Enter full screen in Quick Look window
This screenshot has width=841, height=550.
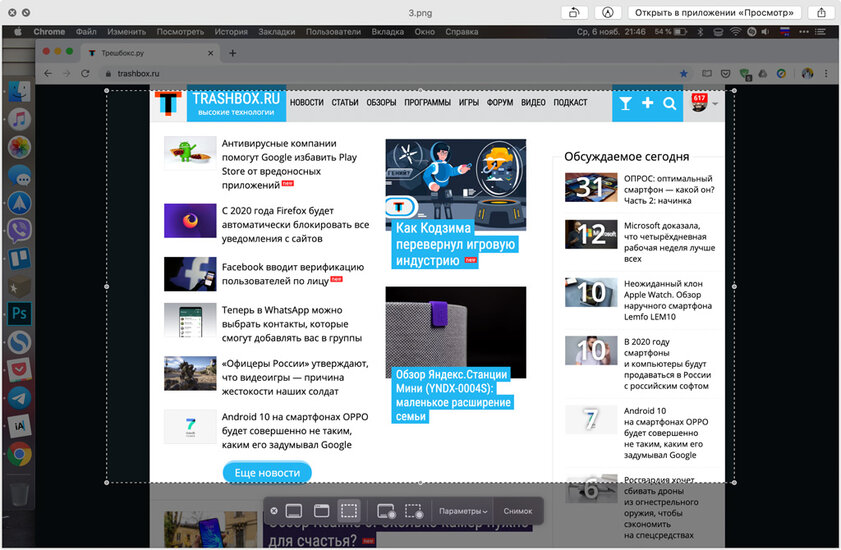(x=26, y=12)
